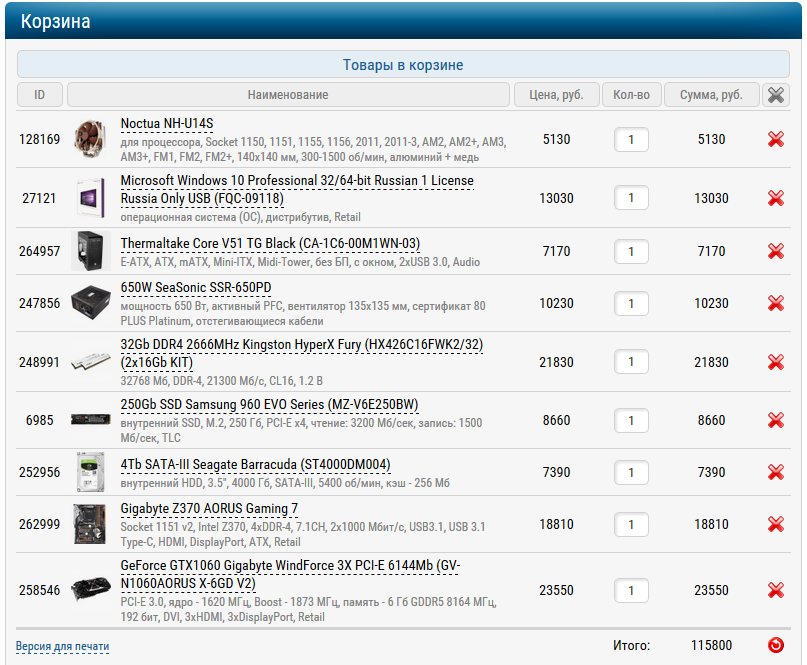Image resolution: width=807 pixels, height=665 pixels.
Task: Open 250Gb SSD Samsung 960 EVO link
Action: tap(269, 405)
